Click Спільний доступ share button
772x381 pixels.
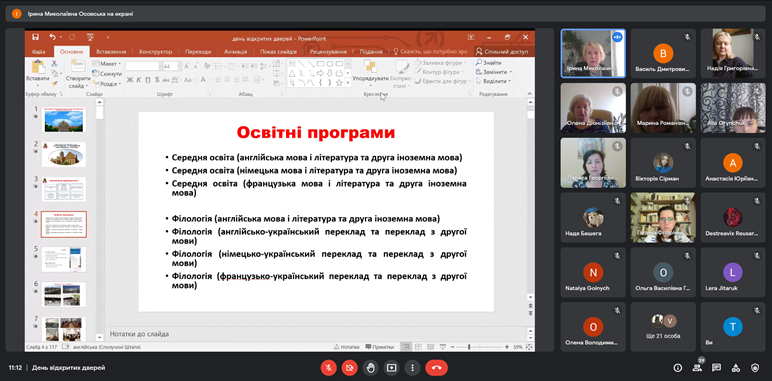tap(502, 51)
